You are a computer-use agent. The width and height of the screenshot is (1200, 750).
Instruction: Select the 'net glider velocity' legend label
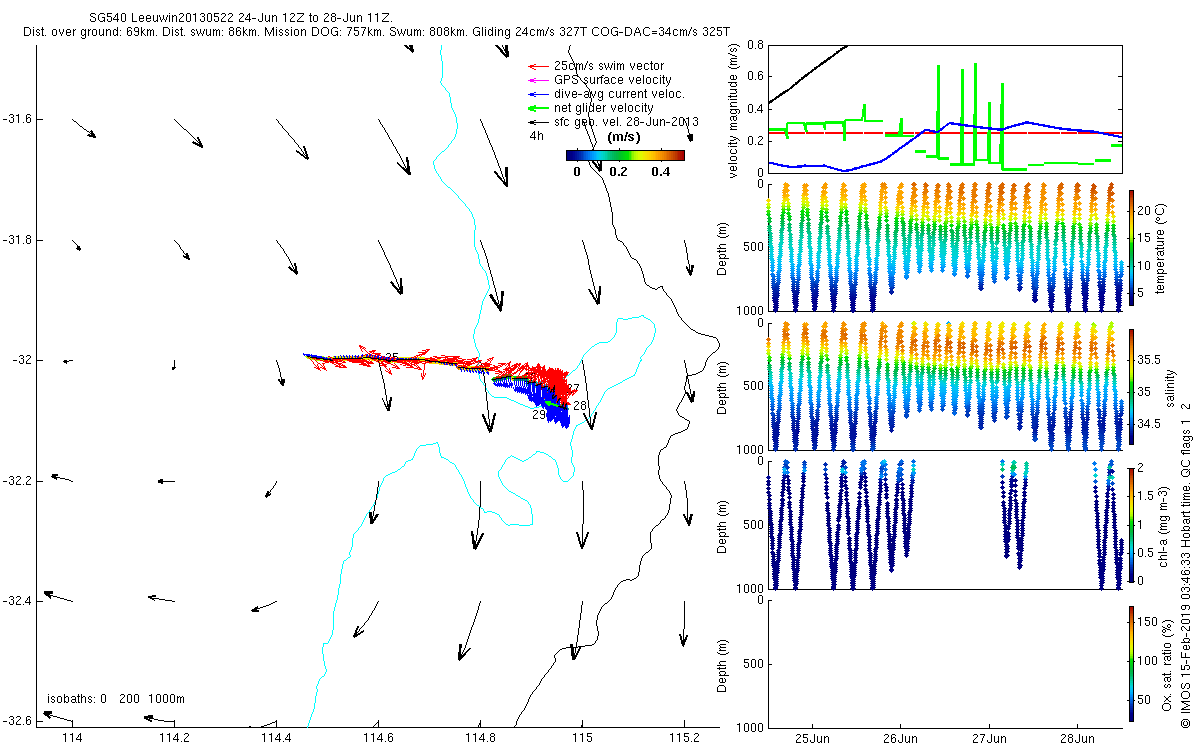tap(603, 108)
